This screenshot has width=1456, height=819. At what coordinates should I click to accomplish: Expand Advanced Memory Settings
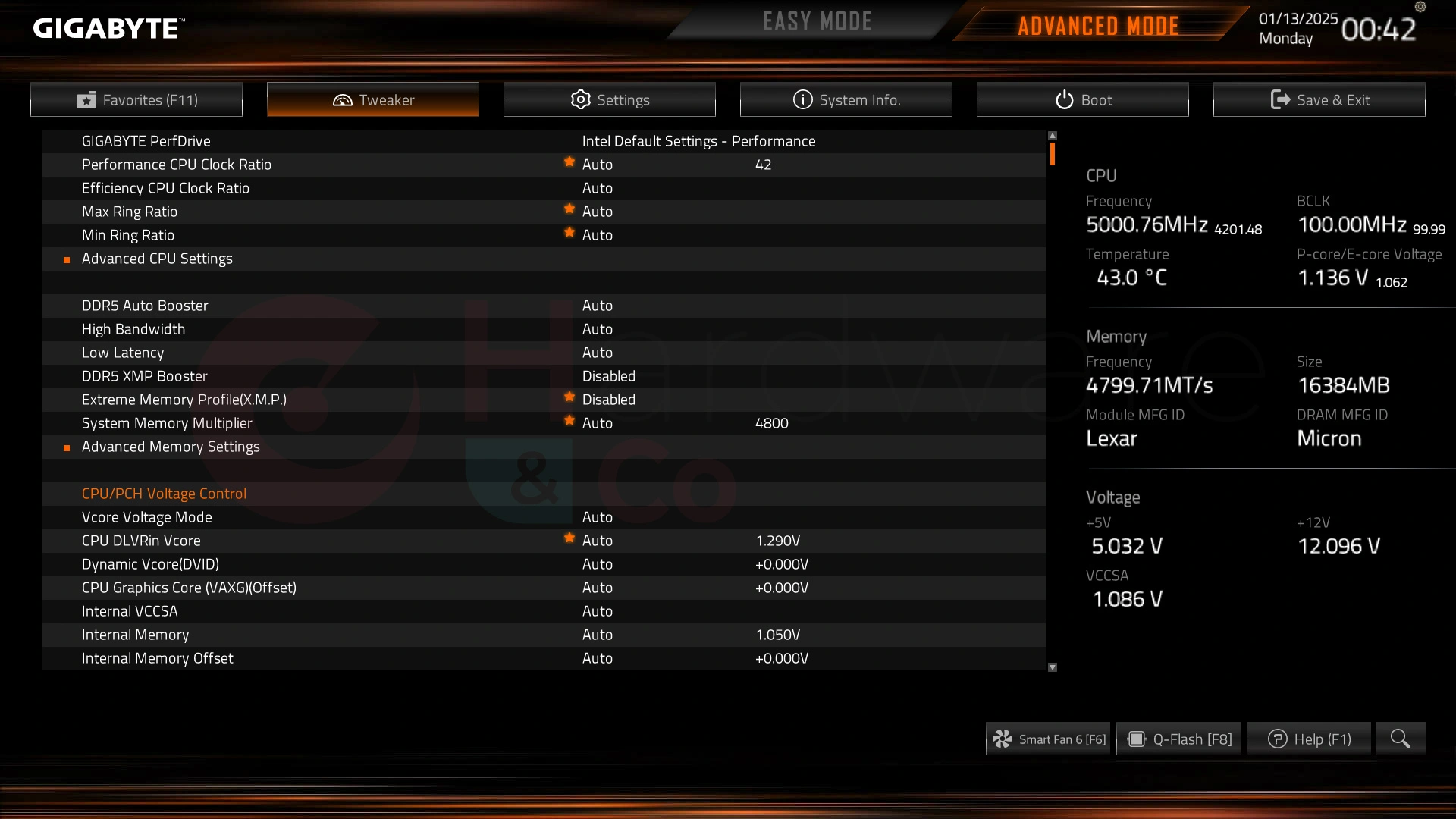(x=170, y=446)
